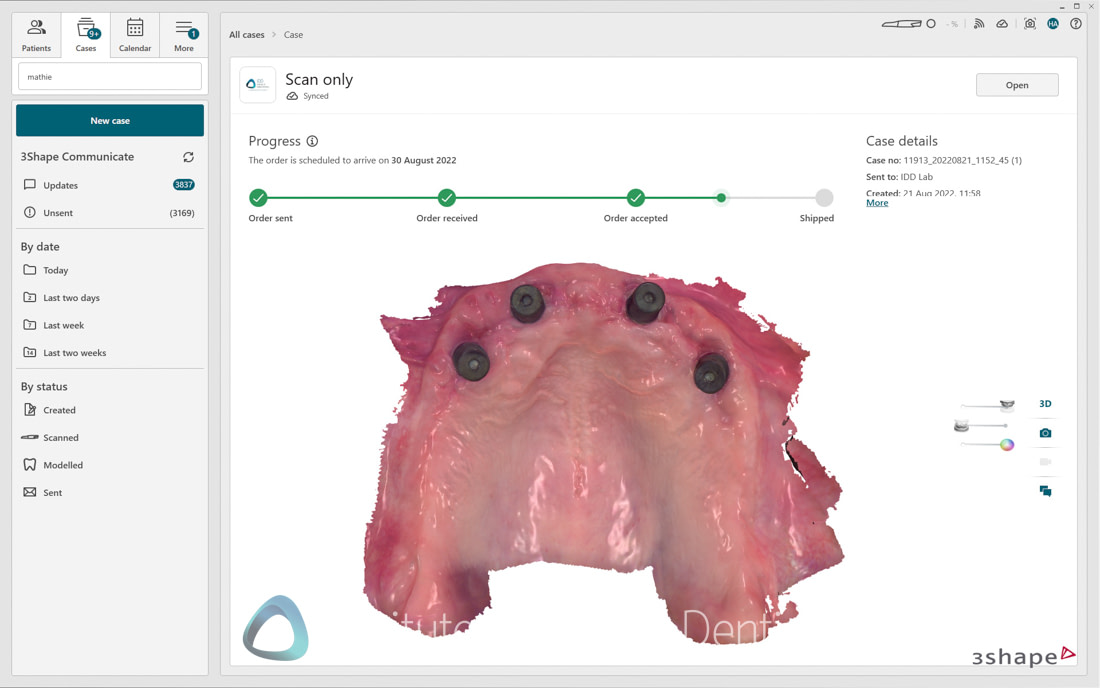Take a screenshot with the camera capture icon
The width and height of the screenshot is (1100, 688).
(x=1030, y=23)
